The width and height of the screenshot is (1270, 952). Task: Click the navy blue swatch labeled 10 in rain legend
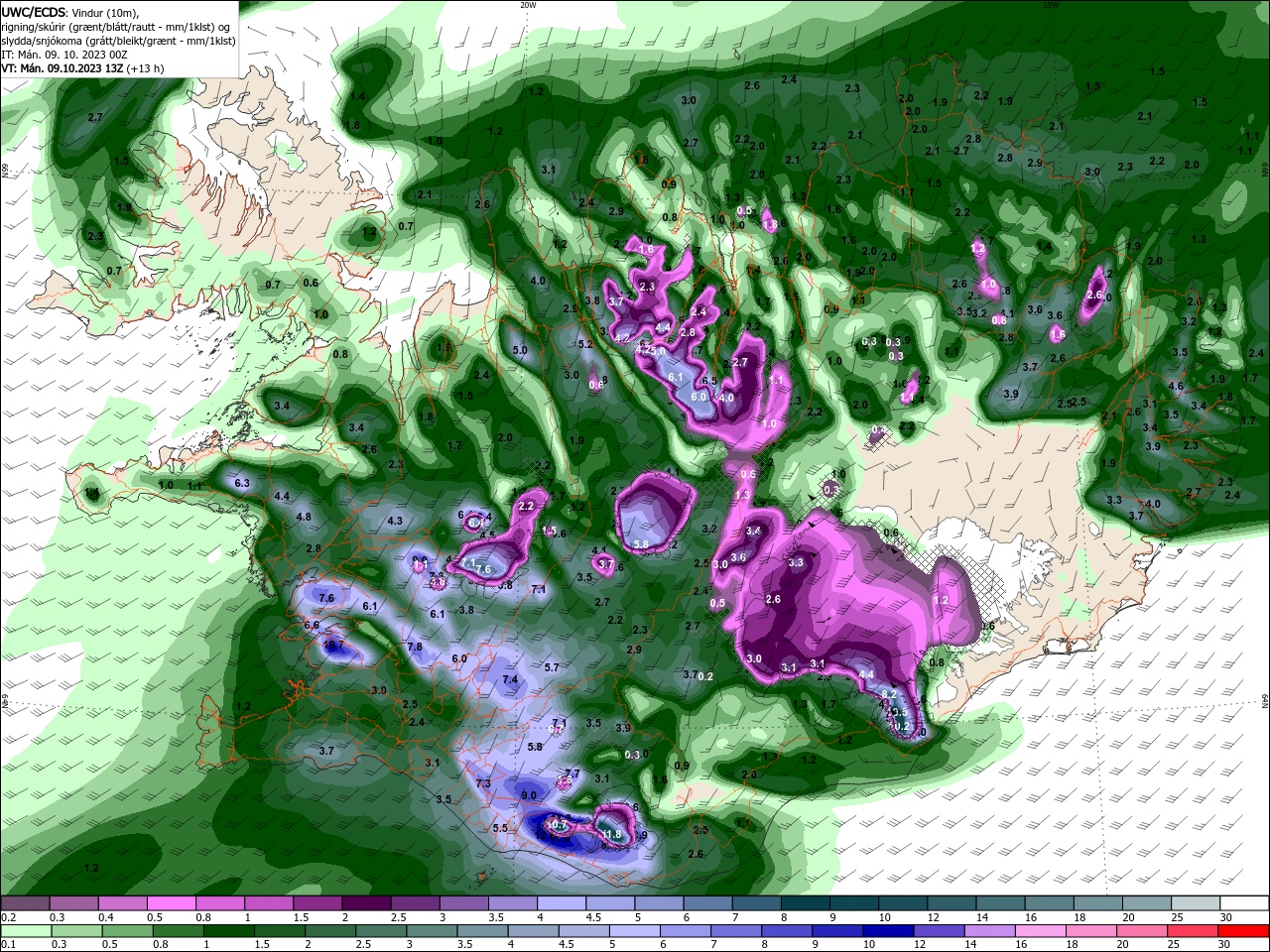click(x=887, y=930)
